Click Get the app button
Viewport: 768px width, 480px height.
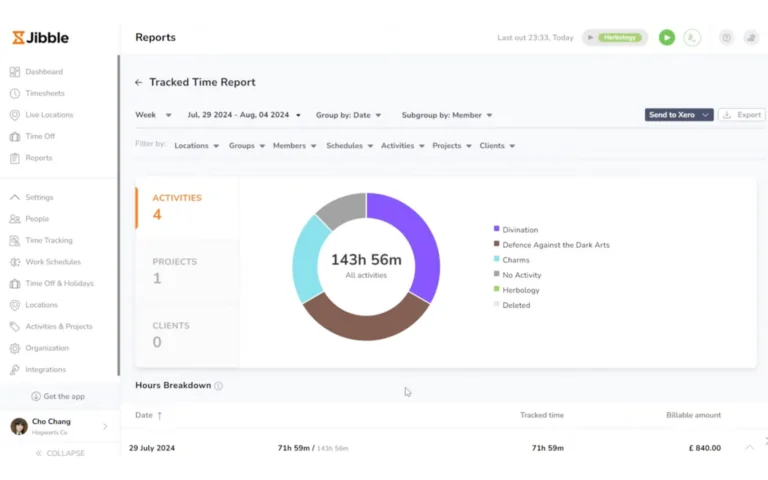point(58,396)
